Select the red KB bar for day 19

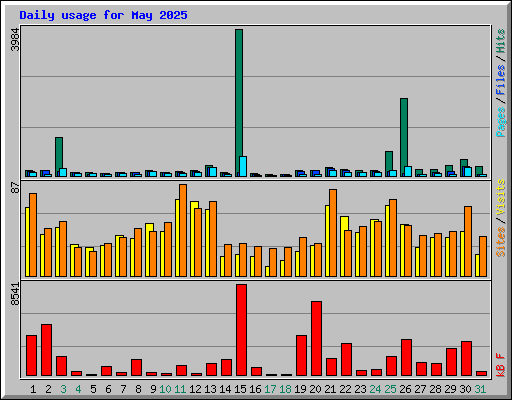[x=301, y=355]
